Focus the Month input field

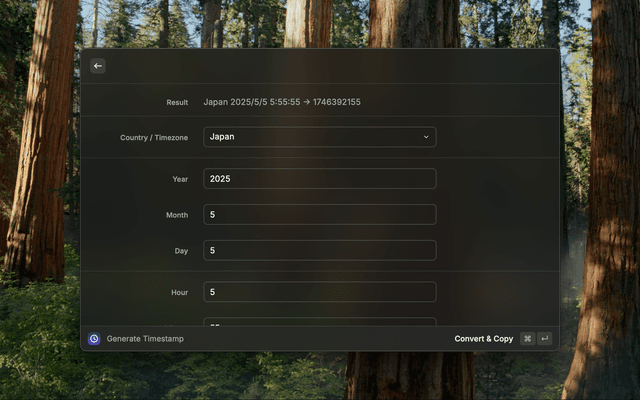click(x=319, y=215)
